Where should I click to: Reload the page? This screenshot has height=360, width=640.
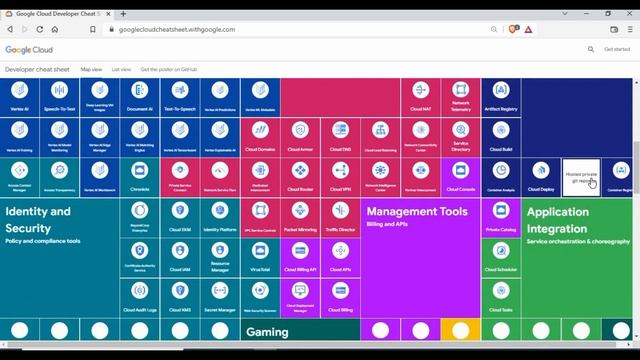40,29
